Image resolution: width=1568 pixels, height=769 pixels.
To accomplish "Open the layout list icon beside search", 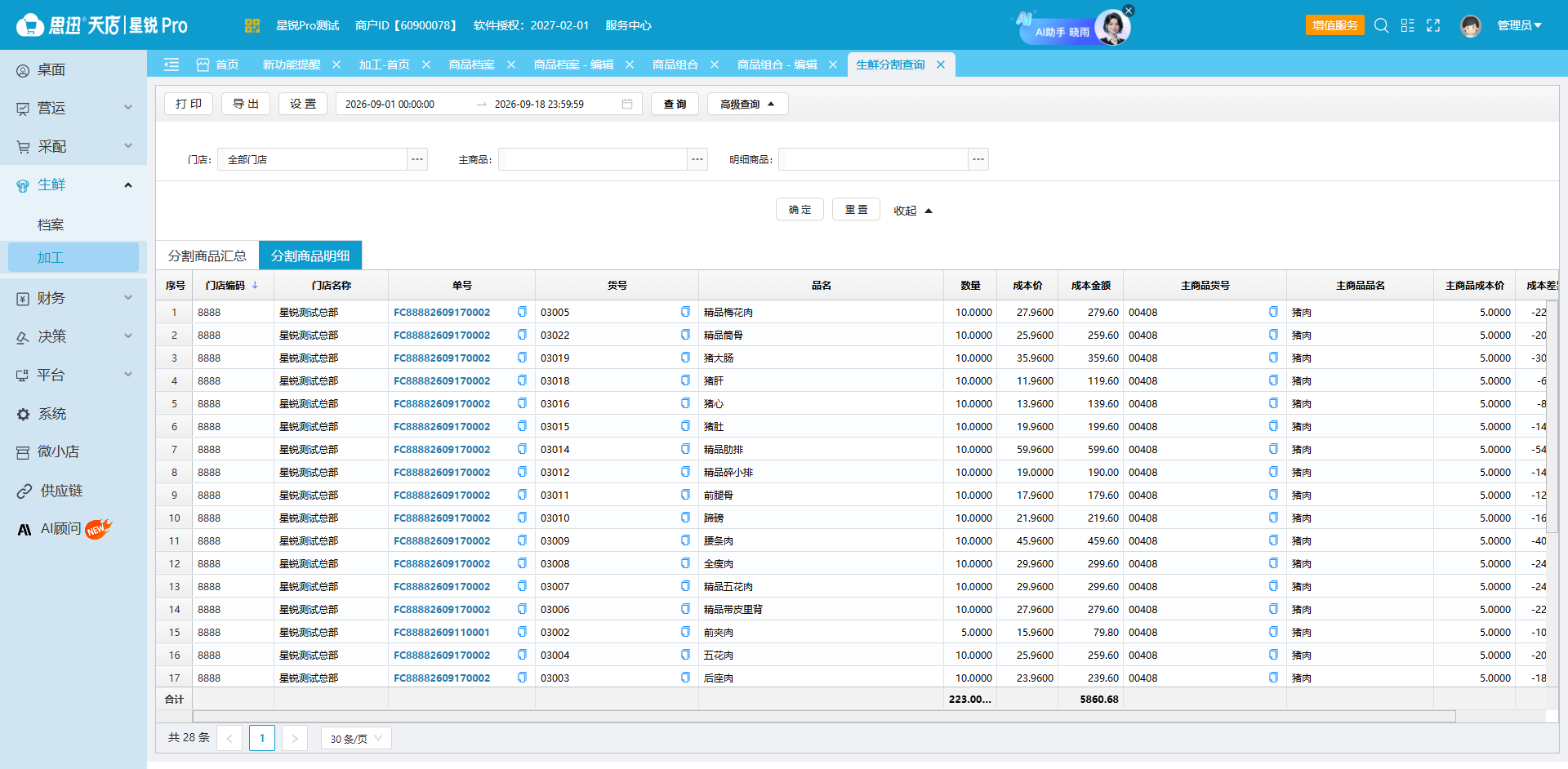I will click(x=1407, y=25).
